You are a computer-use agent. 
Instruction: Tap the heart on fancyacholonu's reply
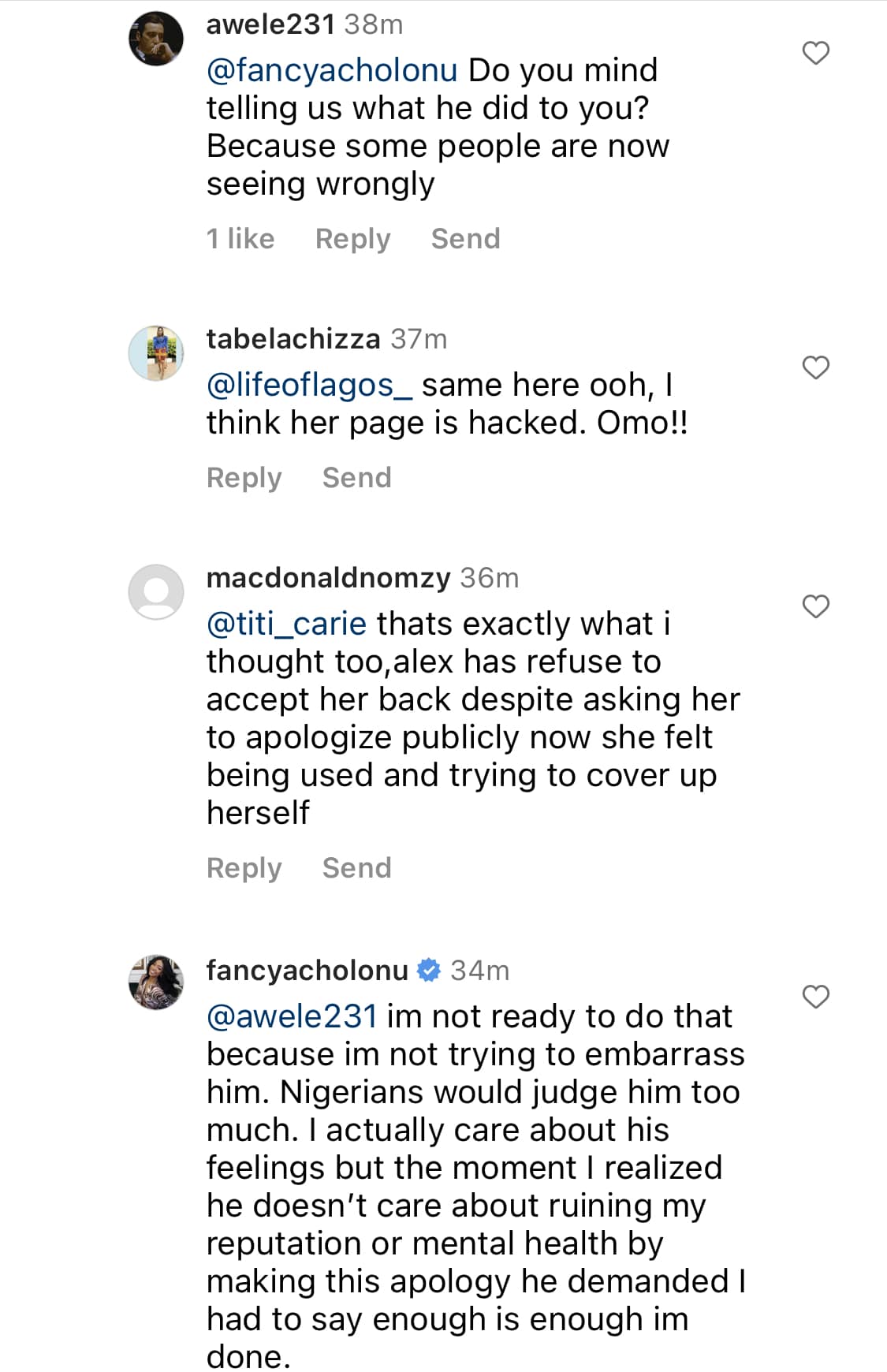(x=815, y=997)
